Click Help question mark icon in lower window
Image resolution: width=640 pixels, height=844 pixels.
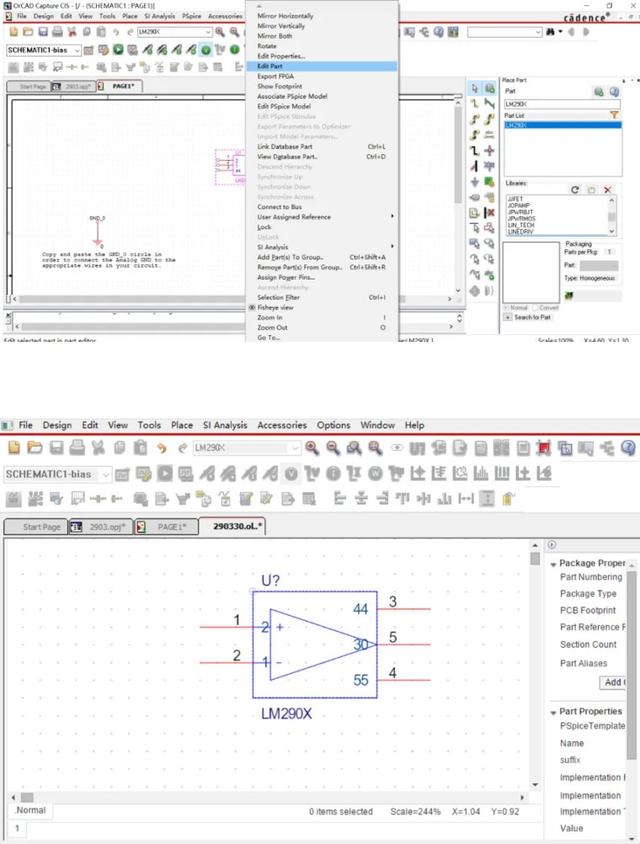(628, 447)
